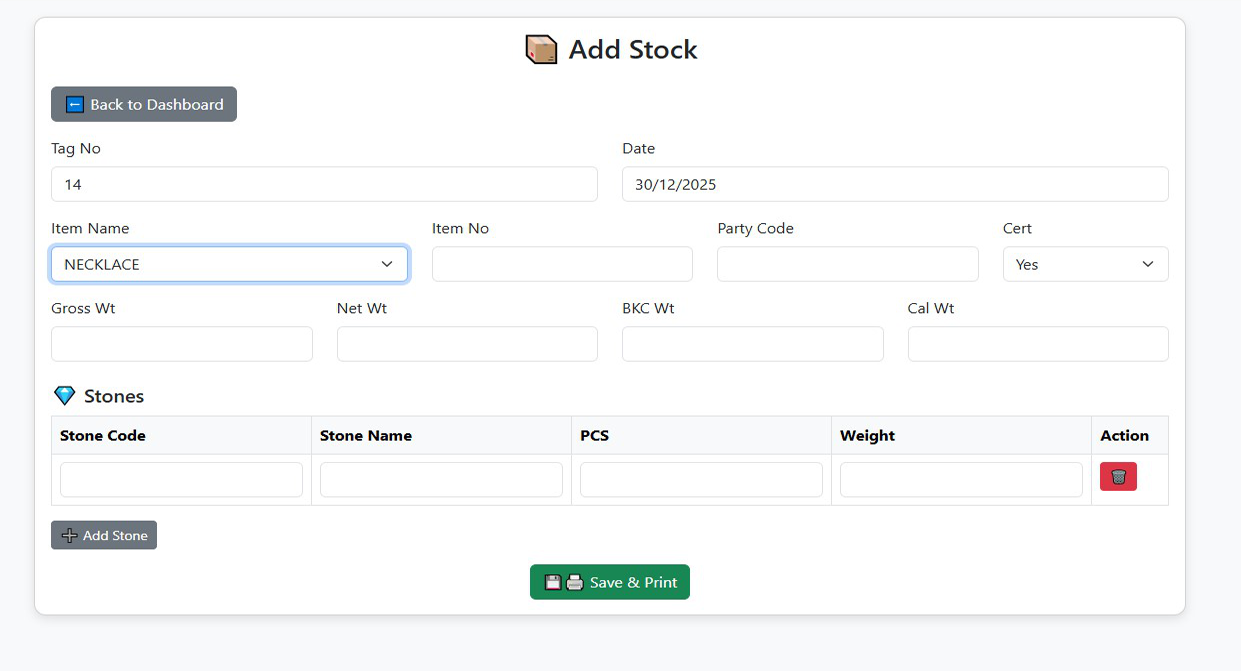Click into the Gross Wt field
The height and width of the screenshot is (671, 1241).
click(182, 344)
